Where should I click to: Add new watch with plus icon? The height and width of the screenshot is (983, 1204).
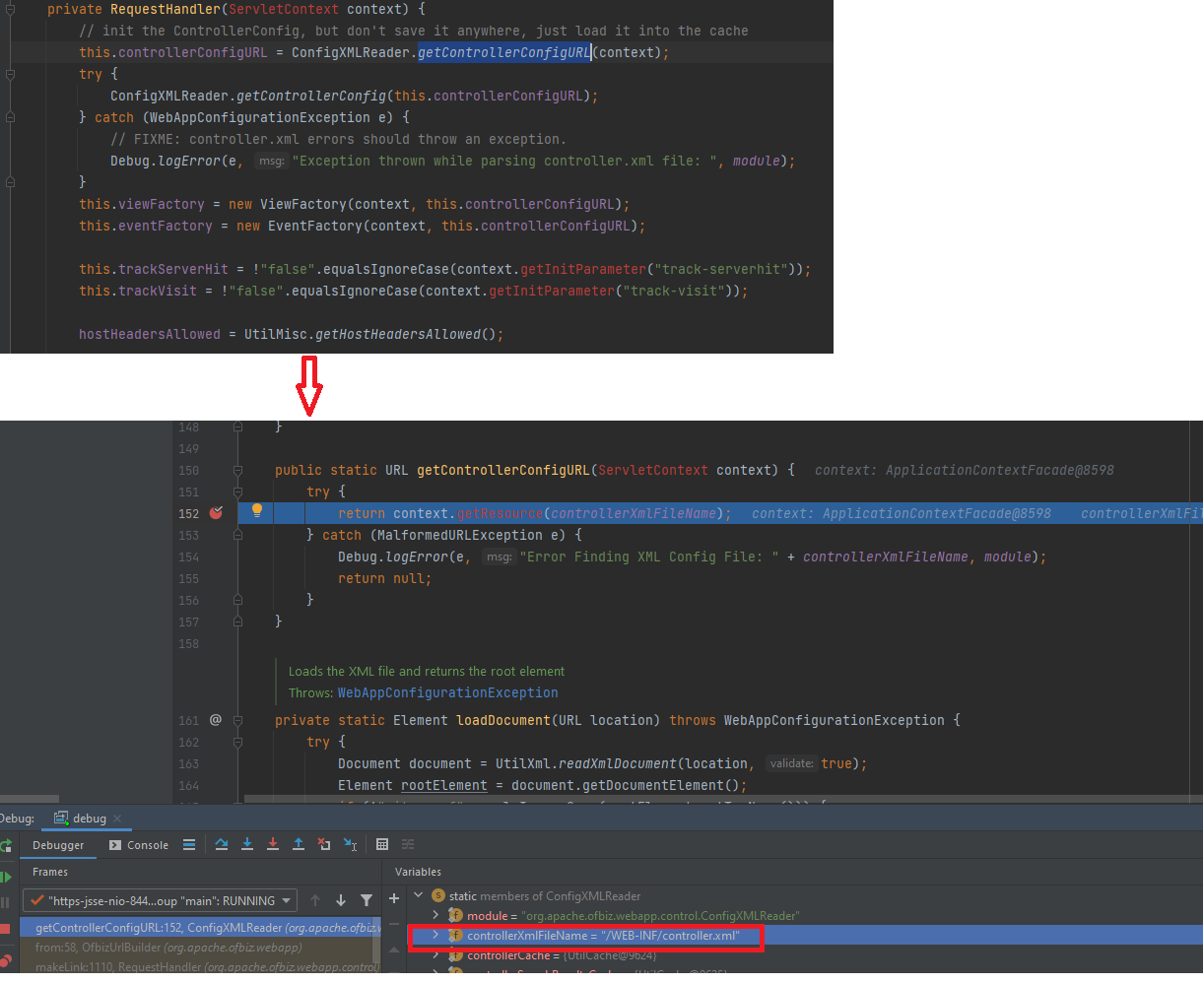[x=394, y=898]
